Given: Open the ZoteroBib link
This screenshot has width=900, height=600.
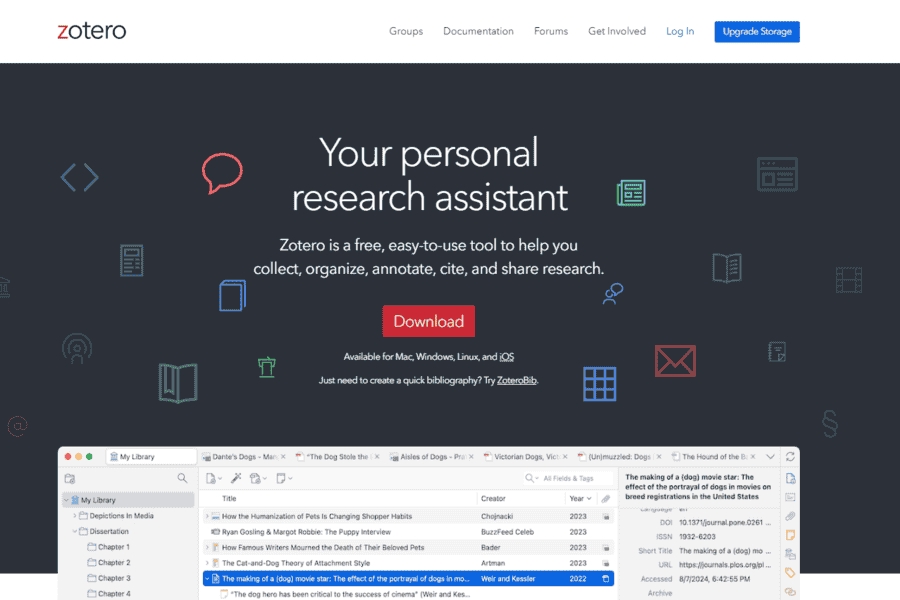Looking at the screenshot, I should click(517, 380).
